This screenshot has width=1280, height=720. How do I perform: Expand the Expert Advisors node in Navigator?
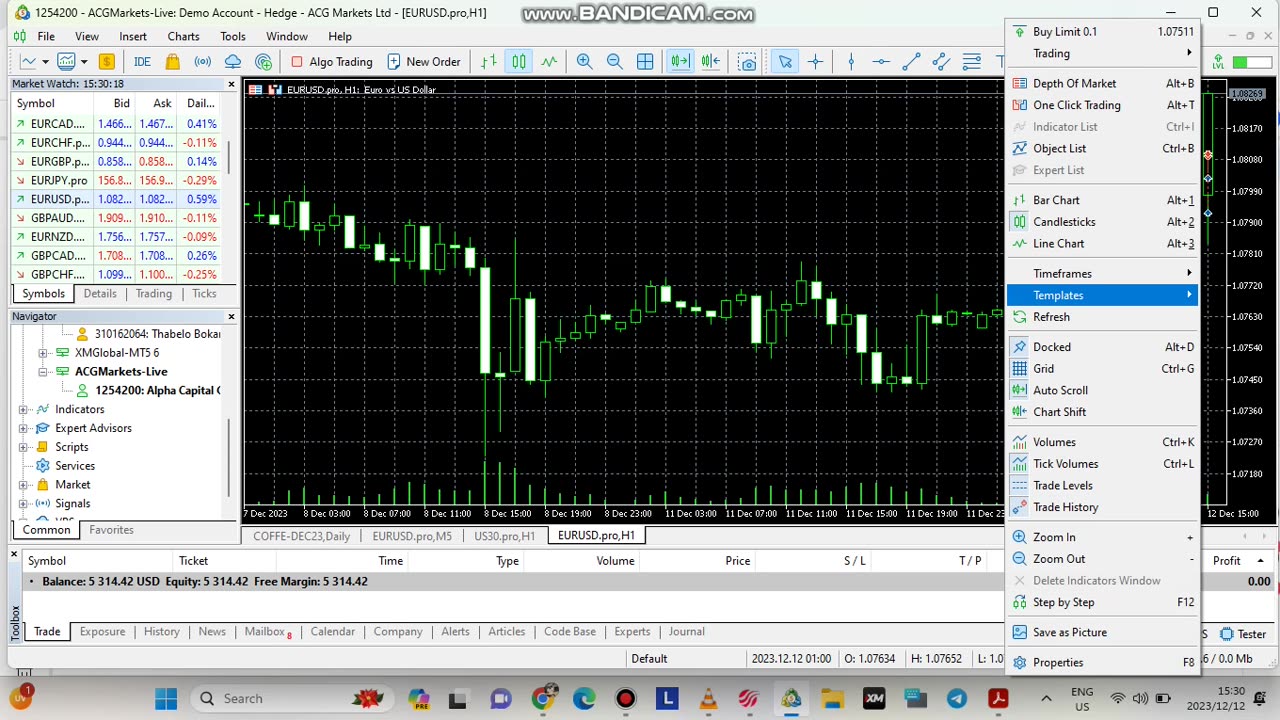[23, 429]
